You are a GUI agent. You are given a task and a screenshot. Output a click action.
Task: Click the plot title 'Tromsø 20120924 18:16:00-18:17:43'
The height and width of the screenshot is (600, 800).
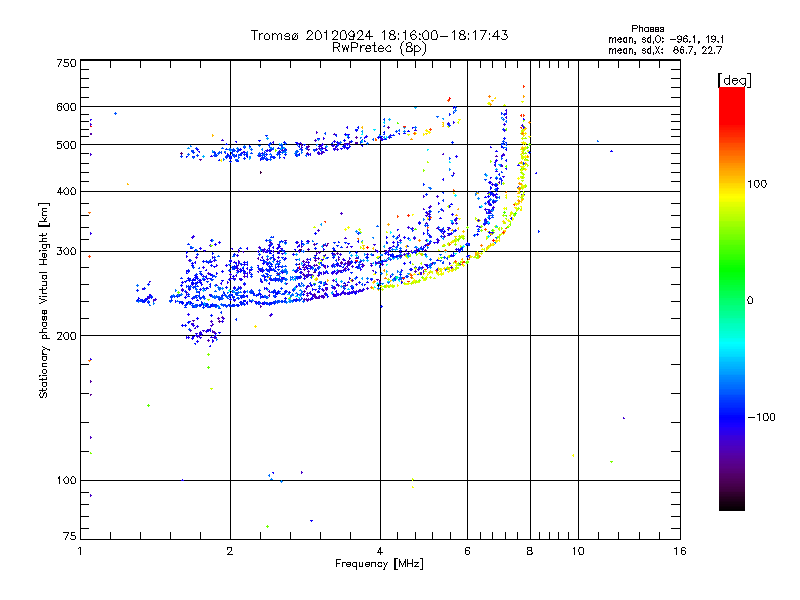[379, 35]
